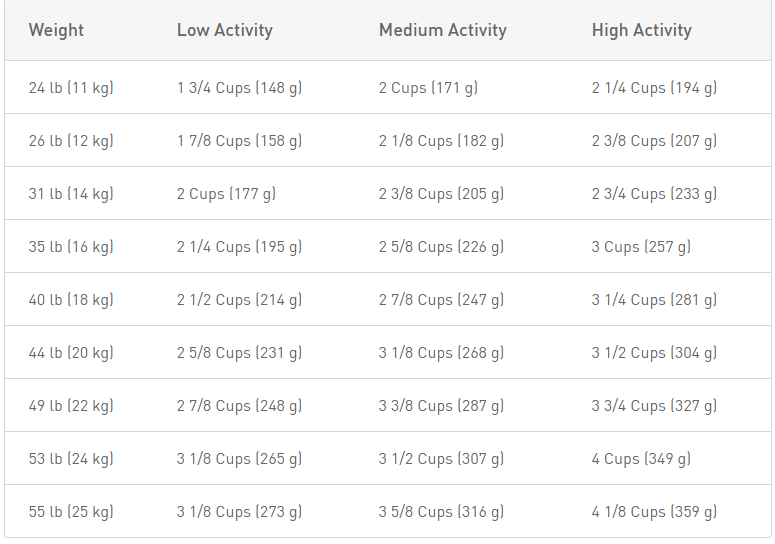This screenshot has height=544, width=775.
Task: Select the 3 Cups (257 g) cell
Action: [x=641, y=246]
